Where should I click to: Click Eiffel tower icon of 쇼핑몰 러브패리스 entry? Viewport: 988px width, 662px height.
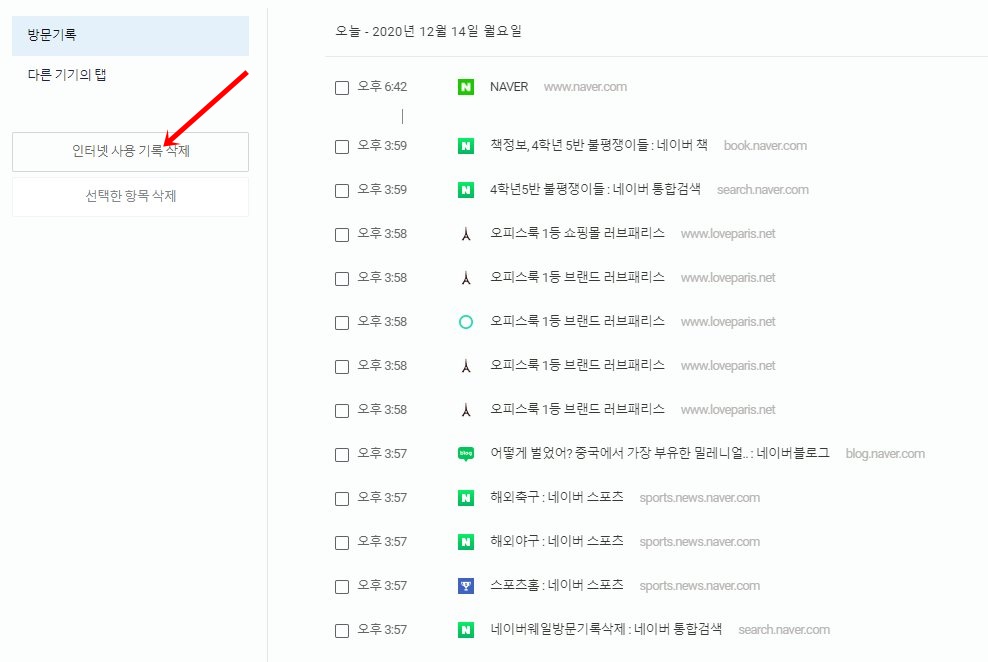click(466, 234)
